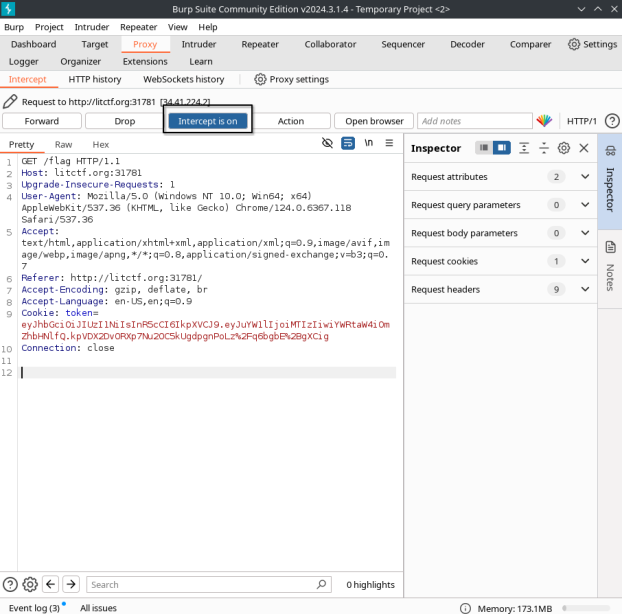Click the memory usage progress bar
622x614 pixels.
click(586, 608)
